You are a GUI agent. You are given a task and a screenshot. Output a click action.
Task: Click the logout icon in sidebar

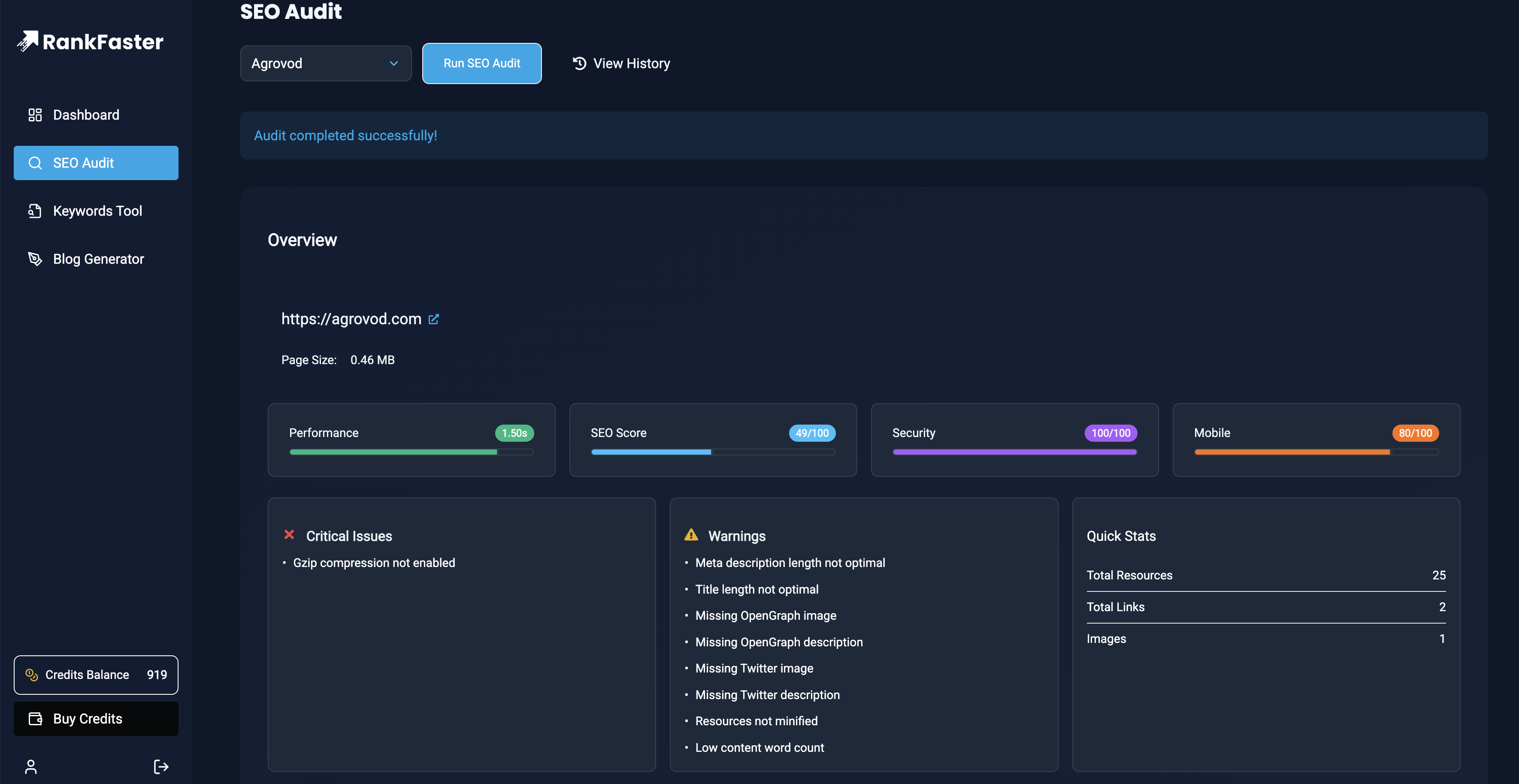(x=161, y=766)
